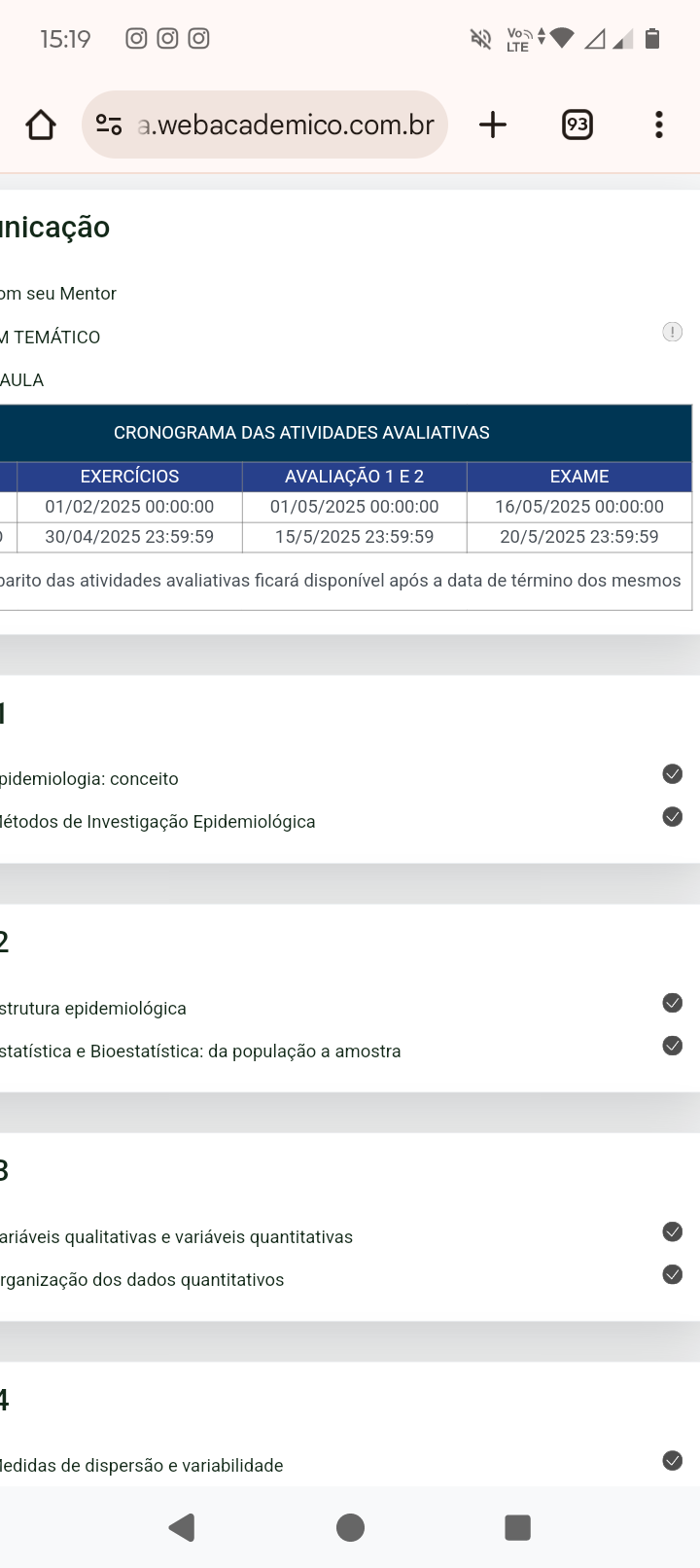Toggle checkmark for Variáveis qualitativas e quantitativas
This screenshot has height=1568, width=700.
click(673, 1231)
